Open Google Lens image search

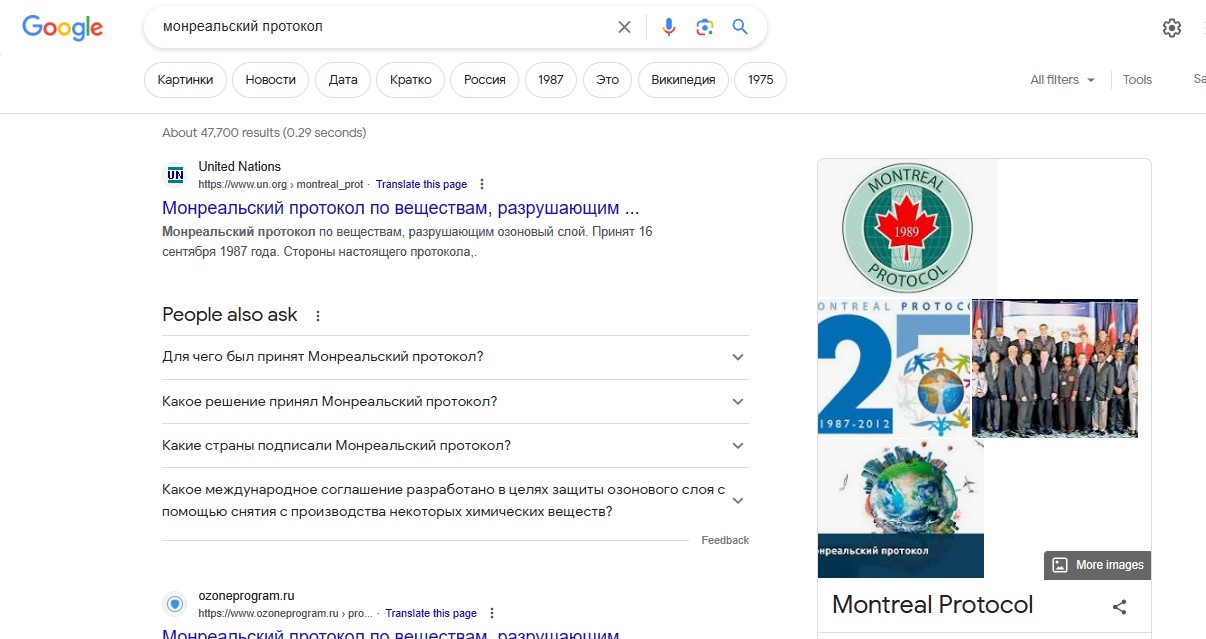pos(705,27)
